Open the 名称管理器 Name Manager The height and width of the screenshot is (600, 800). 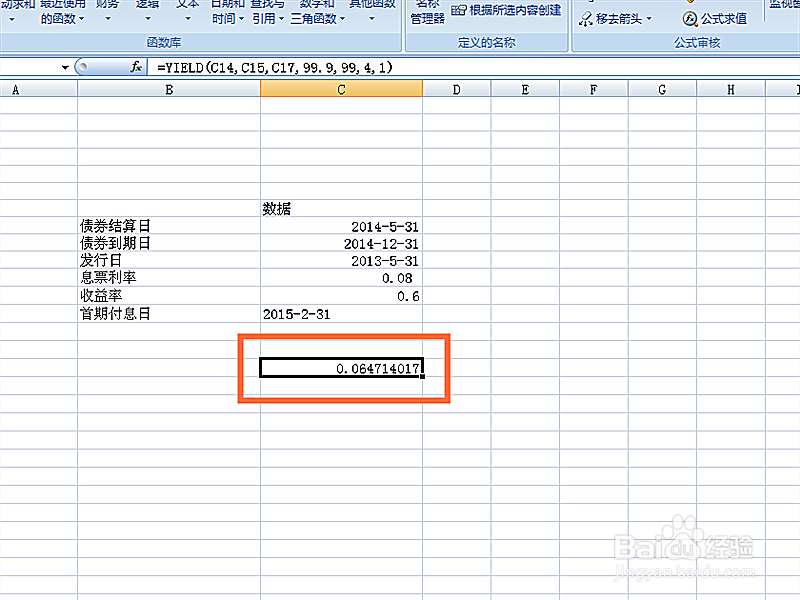[428, 13]
